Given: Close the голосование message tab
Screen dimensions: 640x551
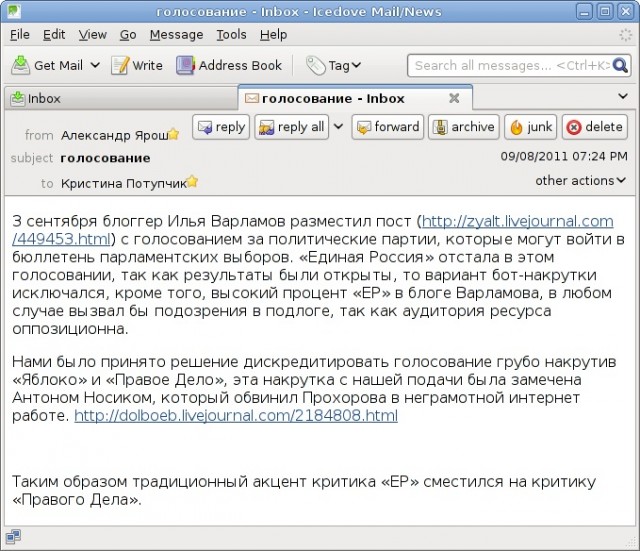Looking at the screenshot, I should [x=454, y=98].
